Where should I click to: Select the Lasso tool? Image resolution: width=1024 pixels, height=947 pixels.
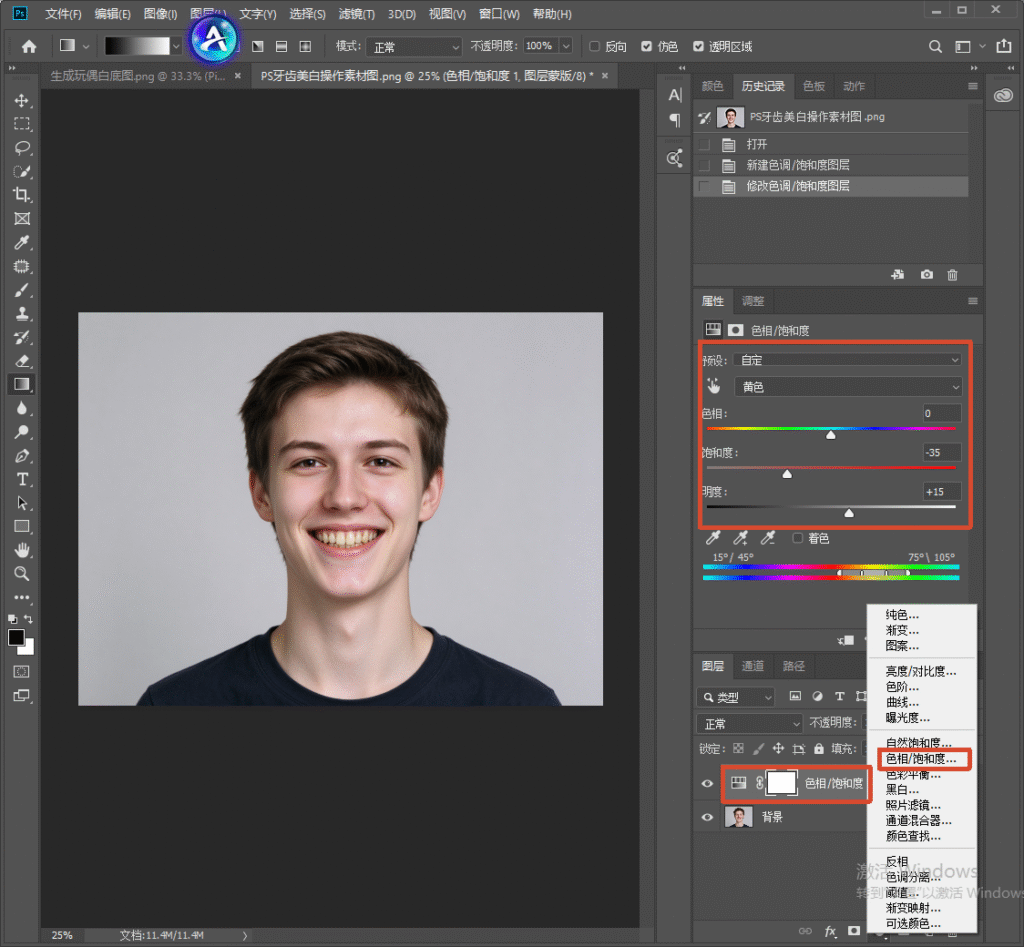click(x=22, y=148)
